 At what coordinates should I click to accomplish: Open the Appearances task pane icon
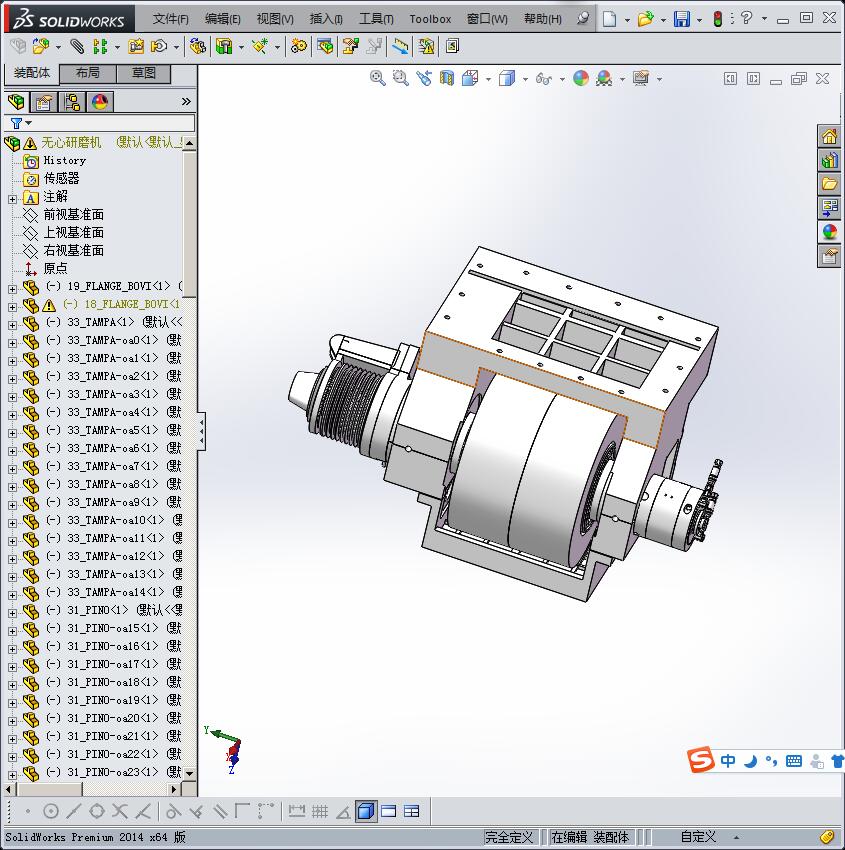829,231
